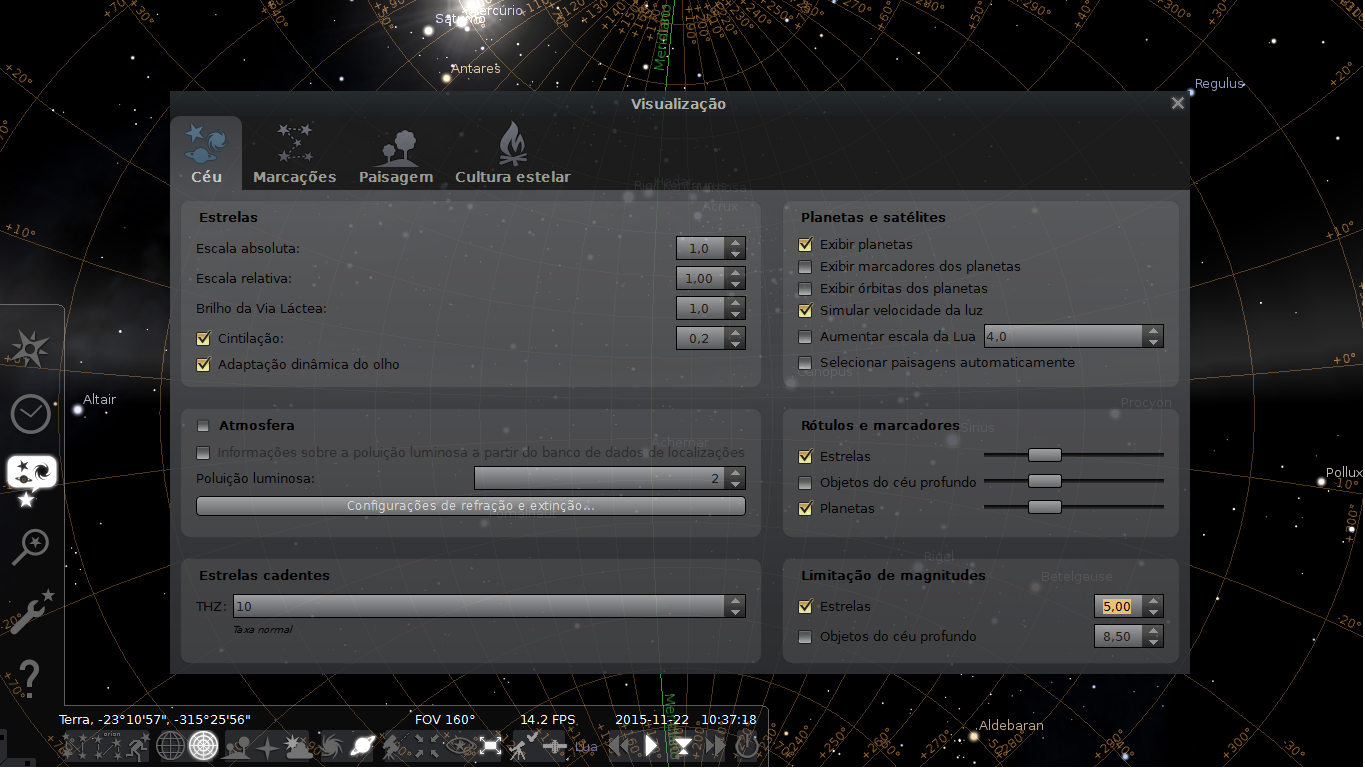Toggle constellation art running figure icon
1365x769 pixels.
(138, 746)
